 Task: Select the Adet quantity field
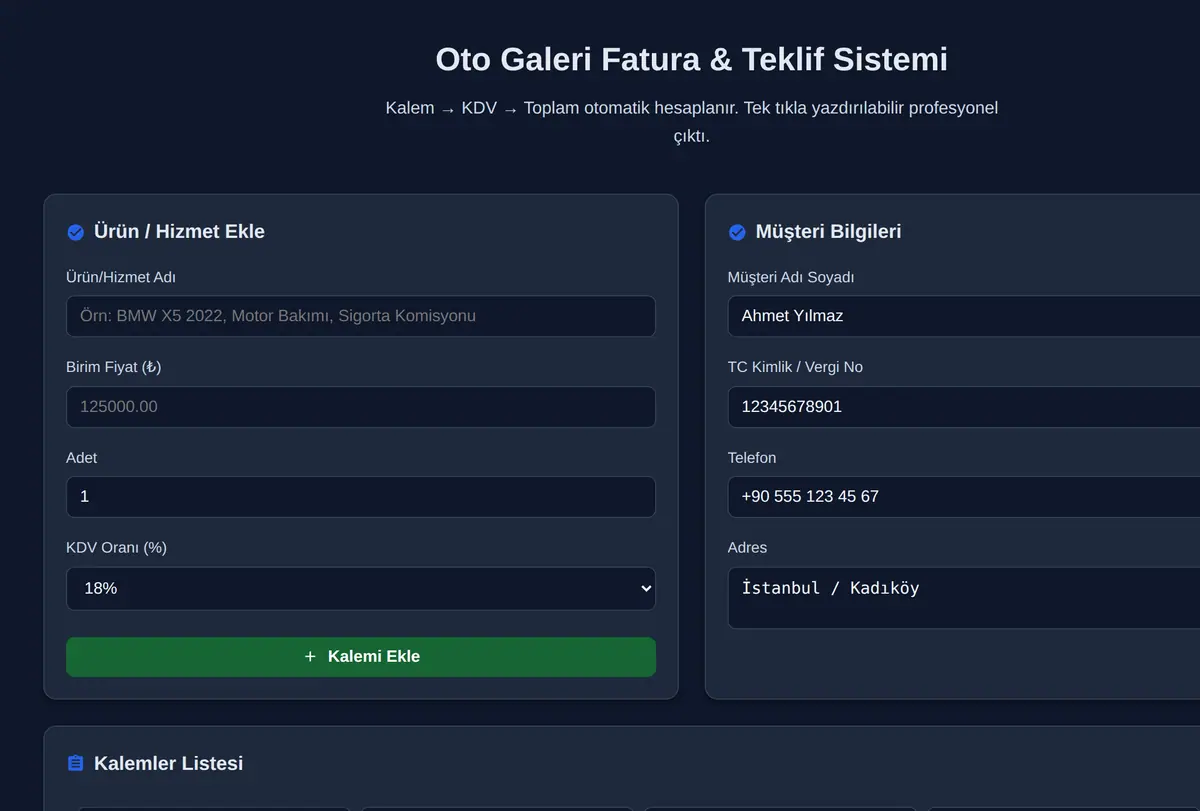361,497
